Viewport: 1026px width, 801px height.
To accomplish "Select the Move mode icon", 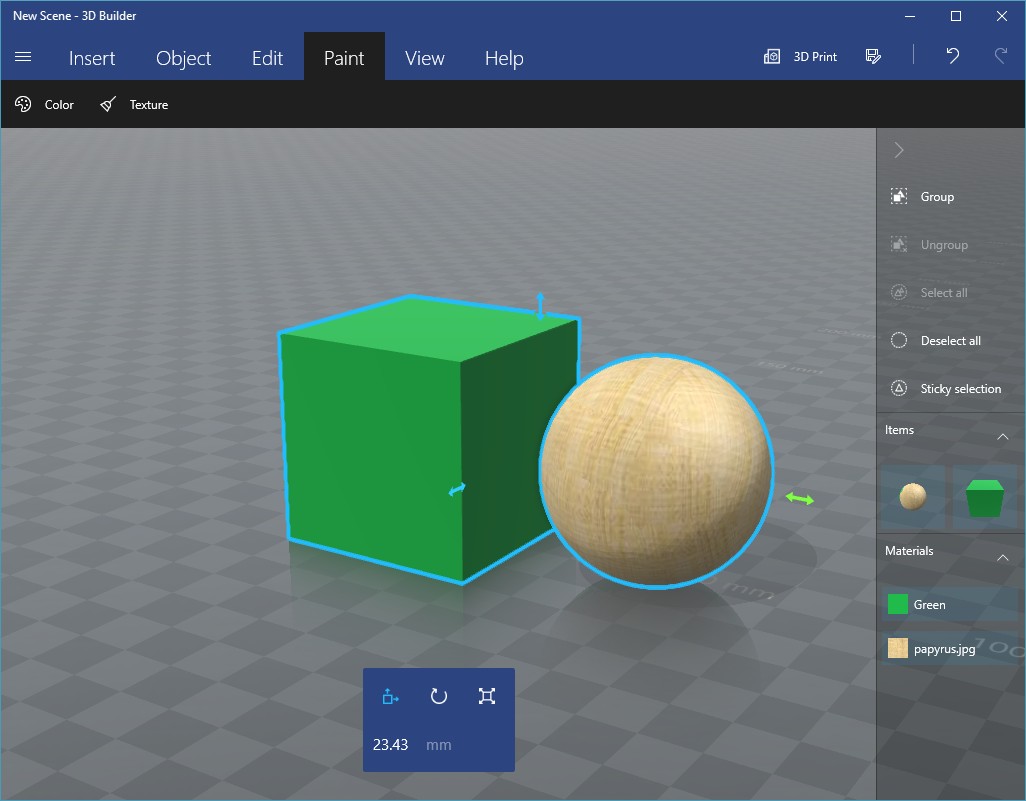I will click(x=391, y=696).
